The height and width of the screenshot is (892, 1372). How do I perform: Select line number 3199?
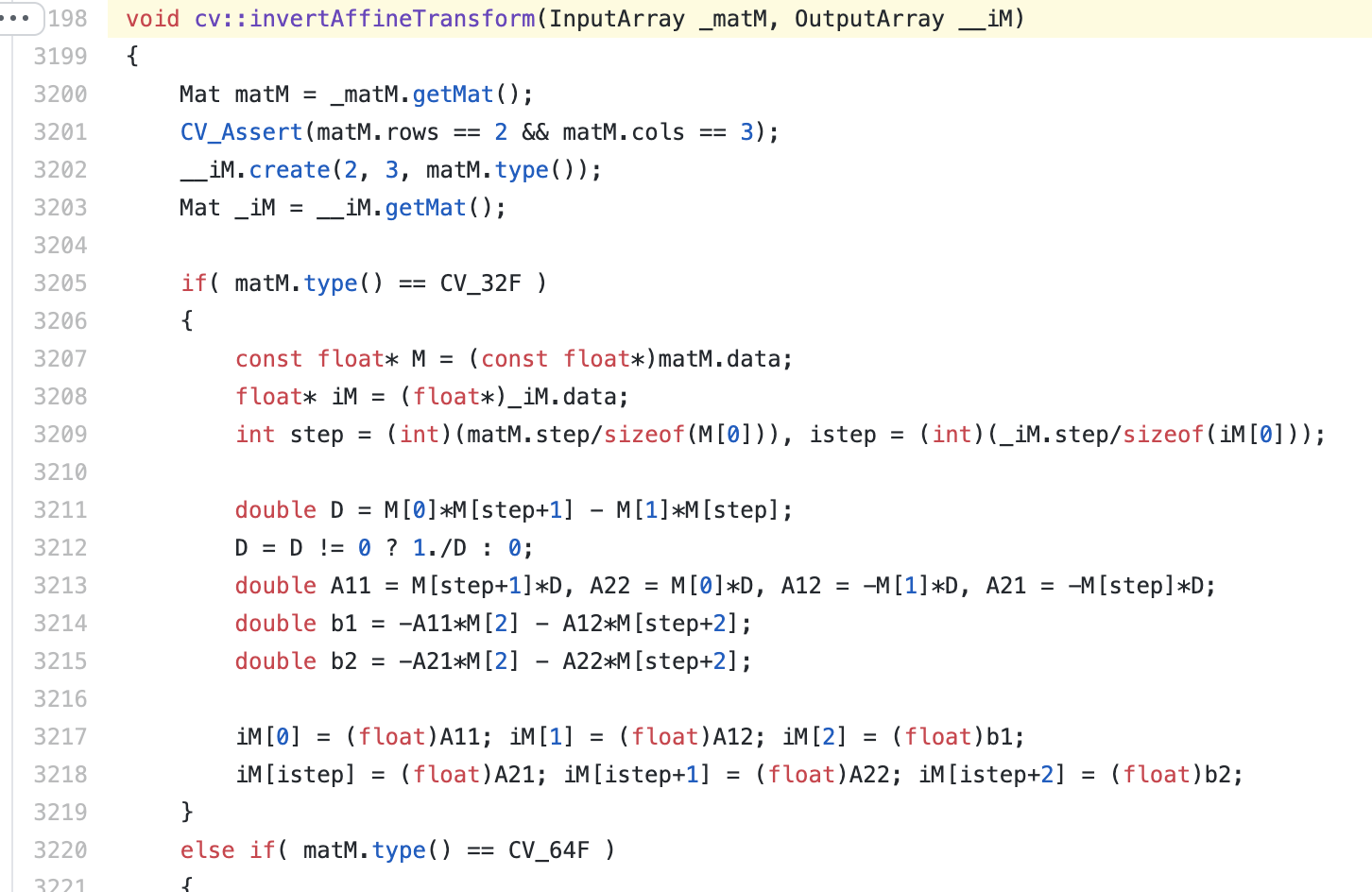pyautogui.click(x=60, y=56)
